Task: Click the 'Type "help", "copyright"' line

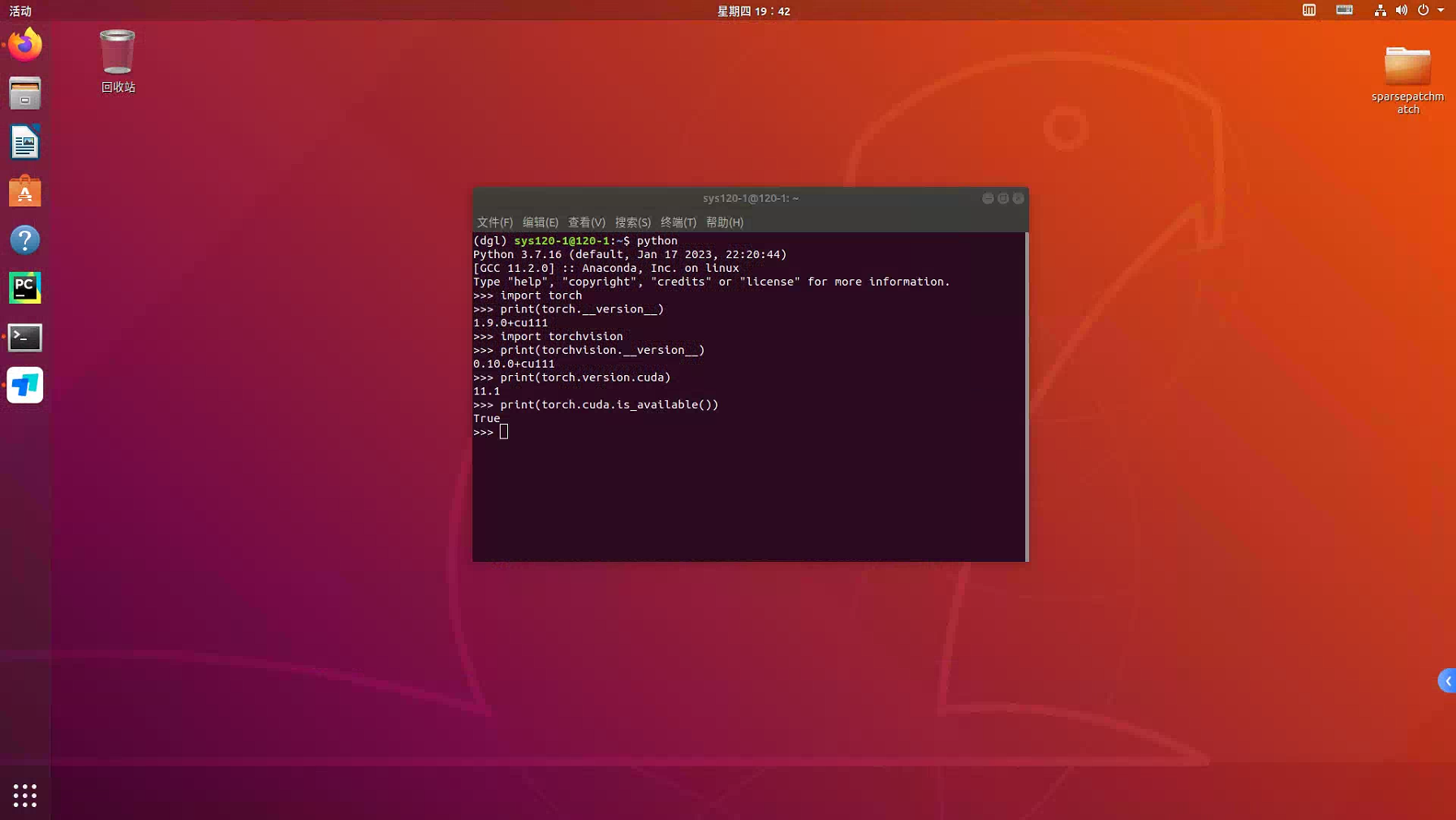Action: click(x=712, y=282)
